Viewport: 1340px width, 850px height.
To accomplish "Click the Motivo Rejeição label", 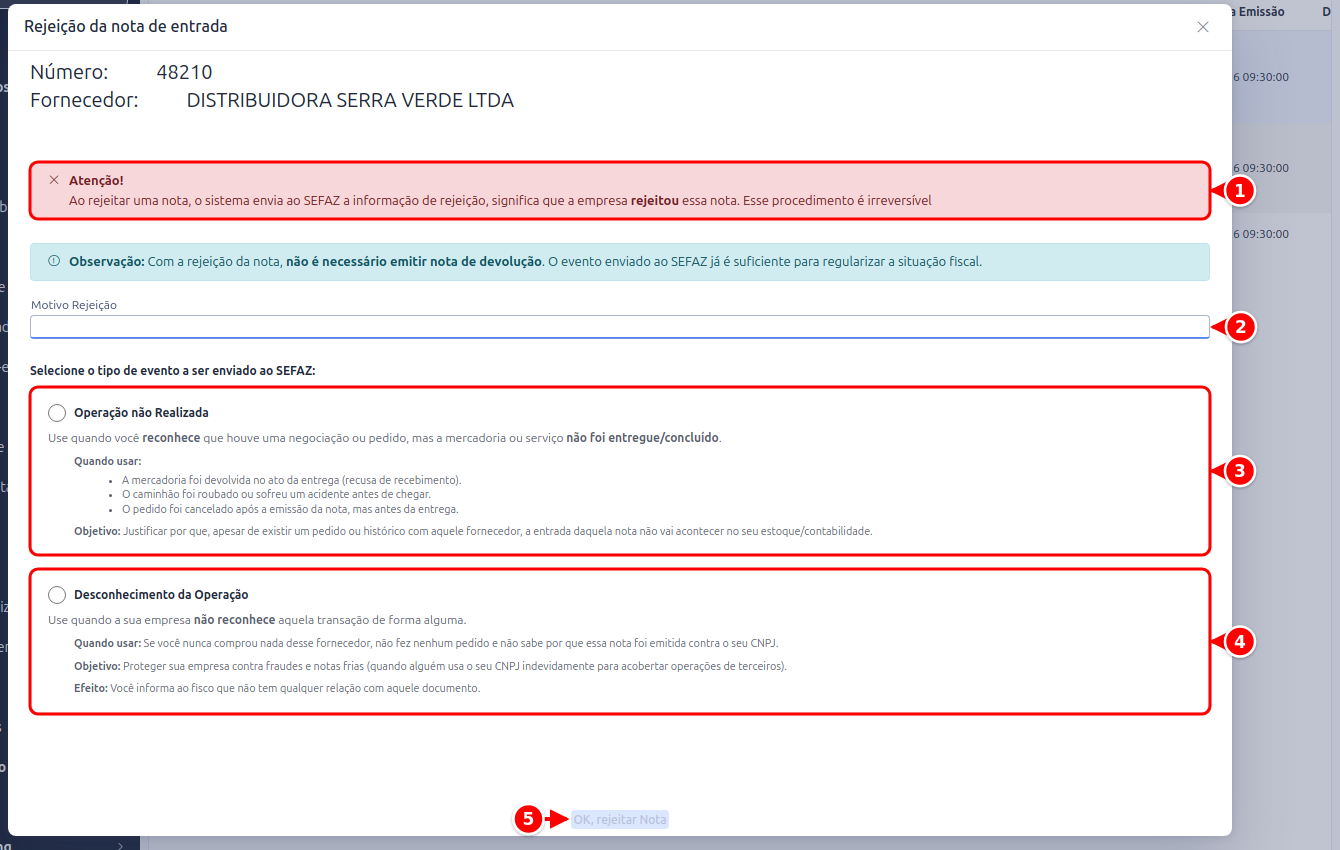I will click(74, 305).
